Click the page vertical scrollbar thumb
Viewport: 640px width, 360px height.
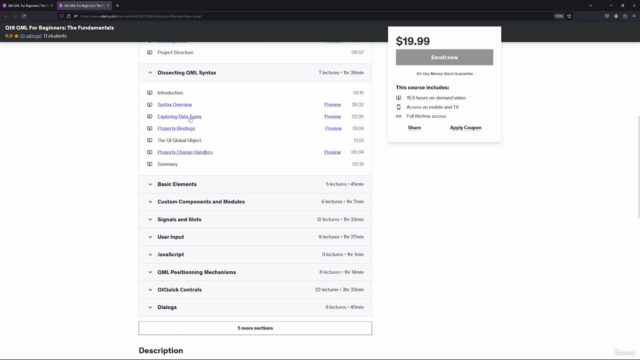coord(638,167)
